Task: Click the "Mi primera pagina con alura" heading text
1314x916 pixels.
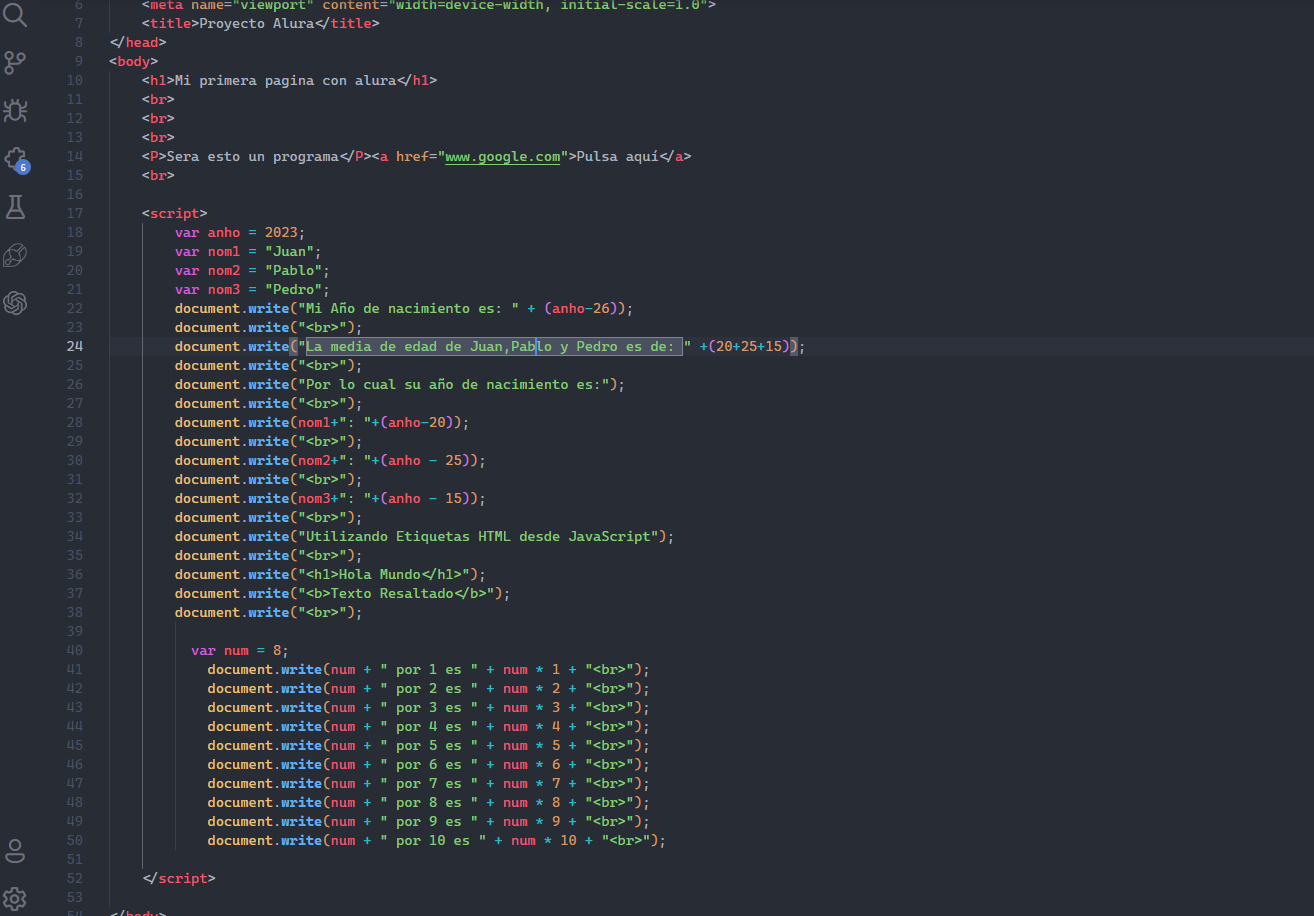Action: [x=285, y=80]
